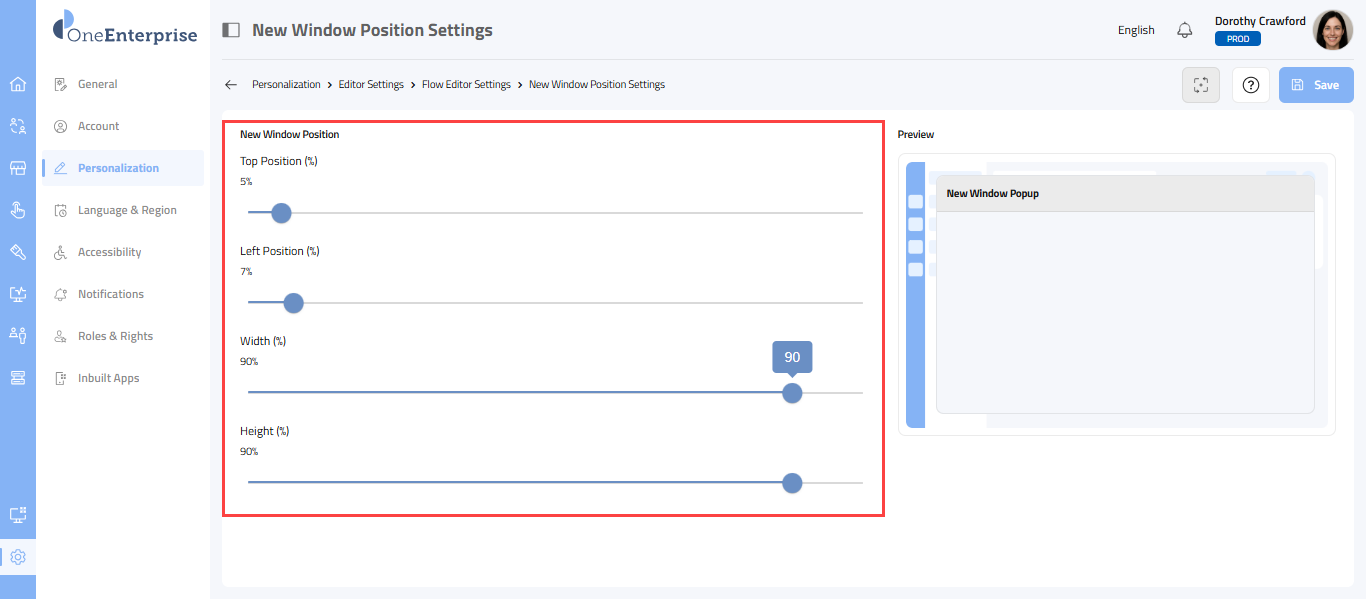This screenshot has height=599, width=1366.
Task: Click the settings gear icon
Action: click(17, 557)
